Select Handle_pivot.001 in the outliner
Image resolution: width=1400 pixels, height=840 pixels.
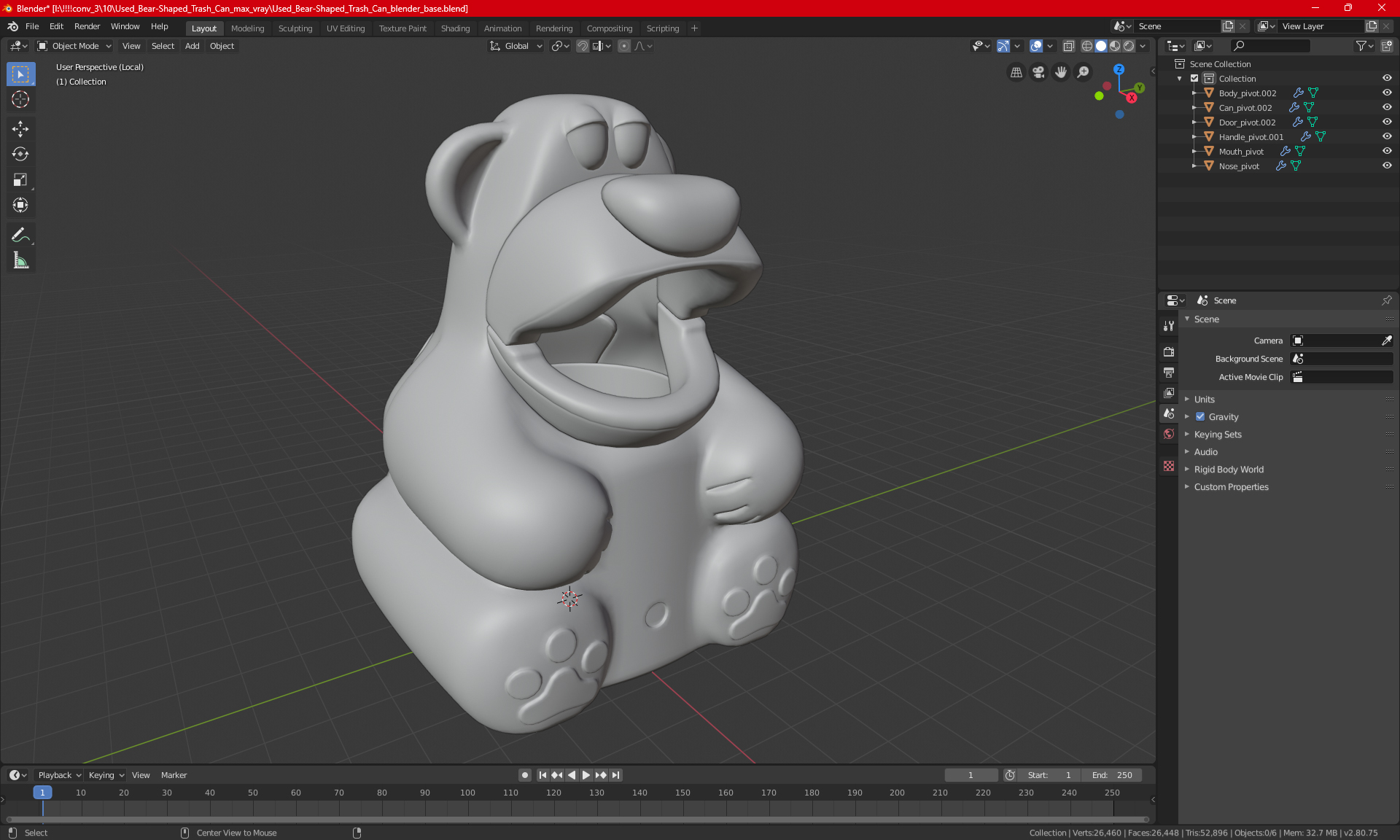tap(1251, 137)
